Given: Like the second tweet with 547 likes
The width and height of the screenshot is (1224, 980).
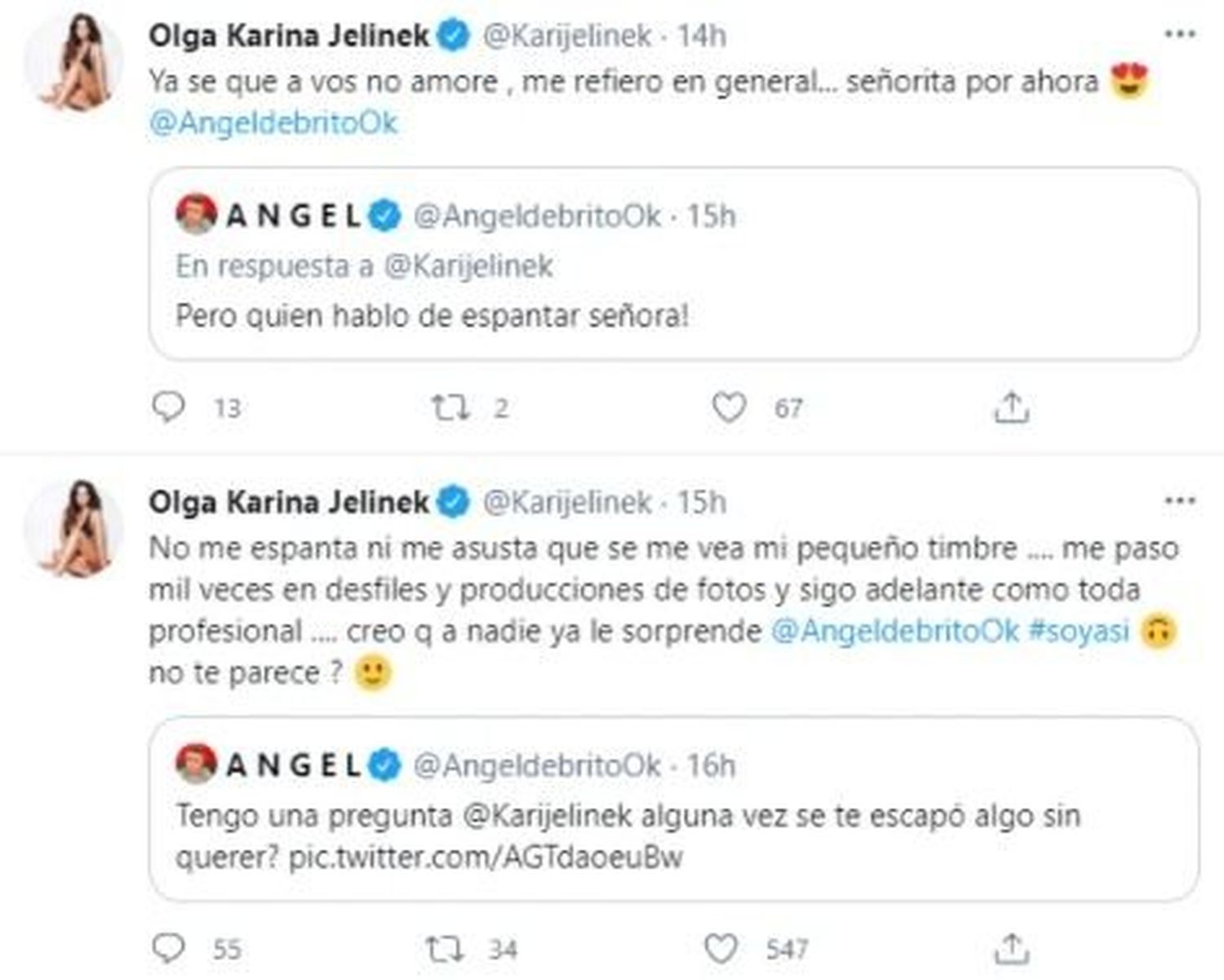Looking at the screenshot, I should click(x=722, y=948).
